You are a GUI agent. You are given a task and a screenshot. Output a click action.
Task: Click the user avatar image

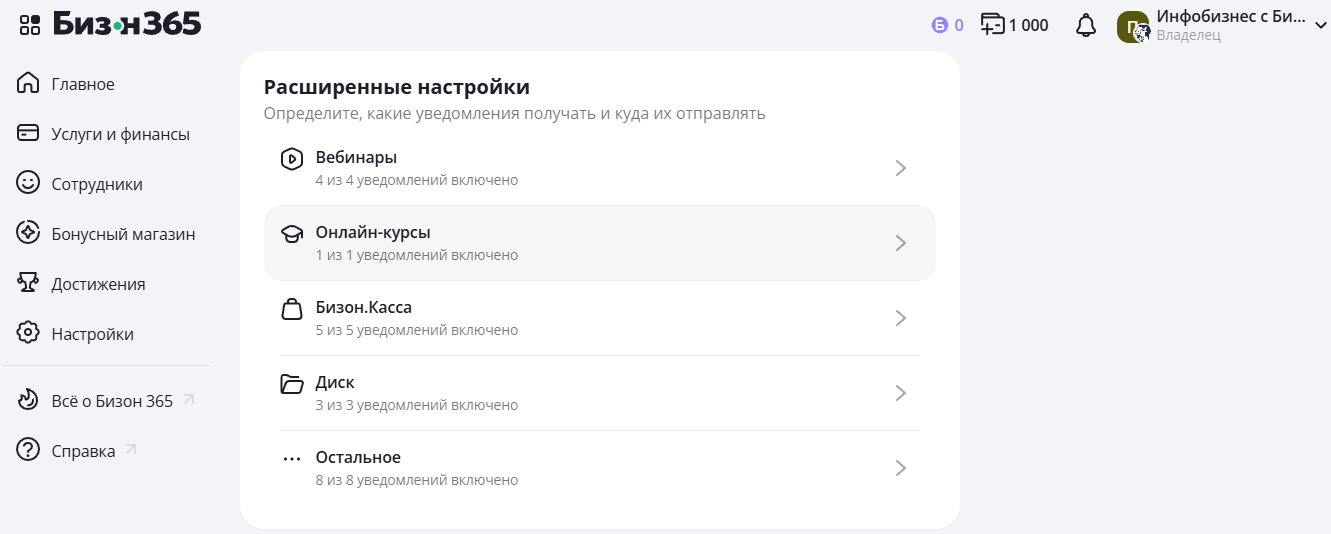(x=1133, y=27)
